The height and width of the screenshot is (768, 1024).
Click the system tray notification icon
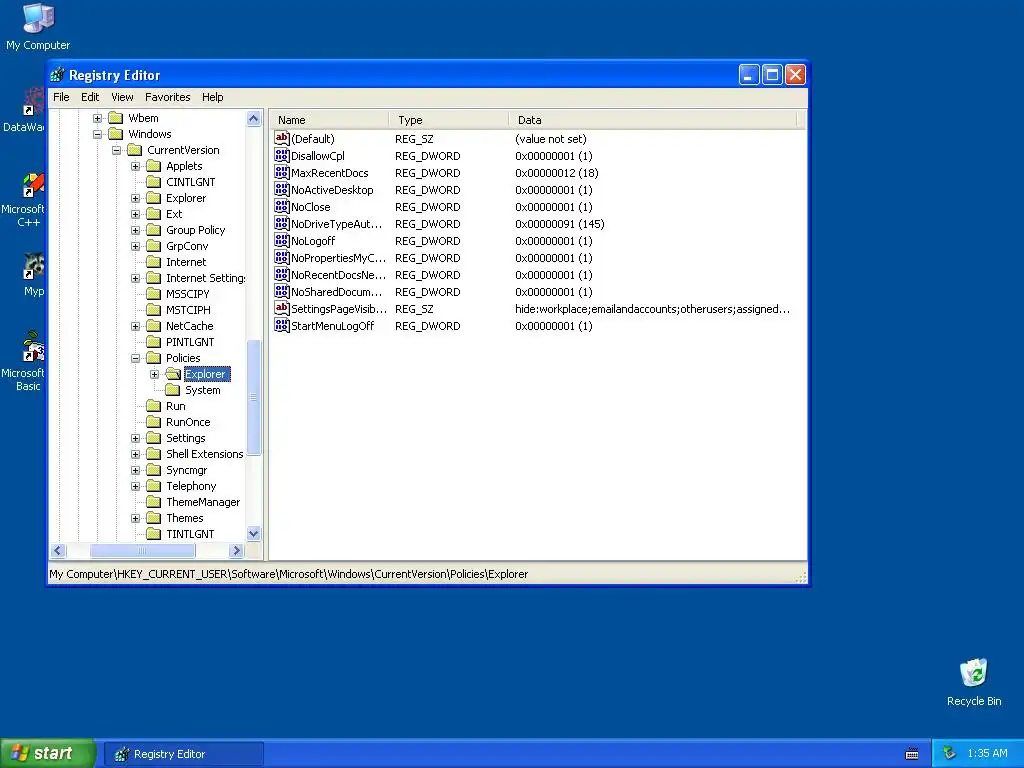coord(949,754)
